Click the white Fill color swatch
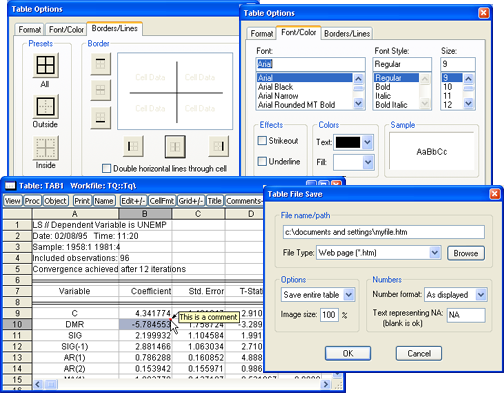The width and height of the screenshot is (504, 393). 348,162
